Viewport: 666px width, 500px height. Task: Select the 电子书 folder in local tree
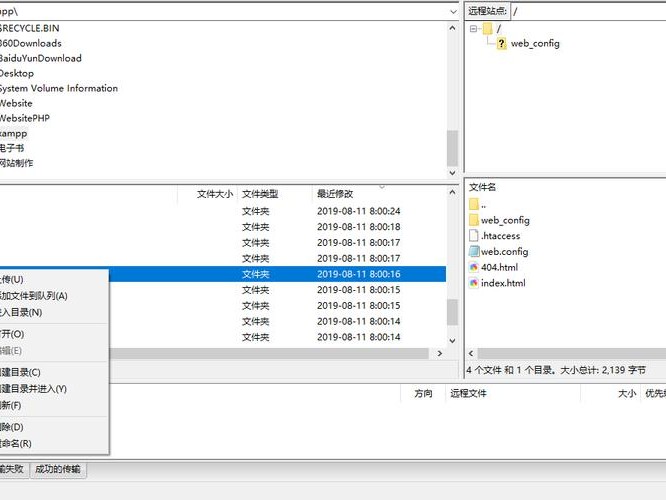[12, 148]
